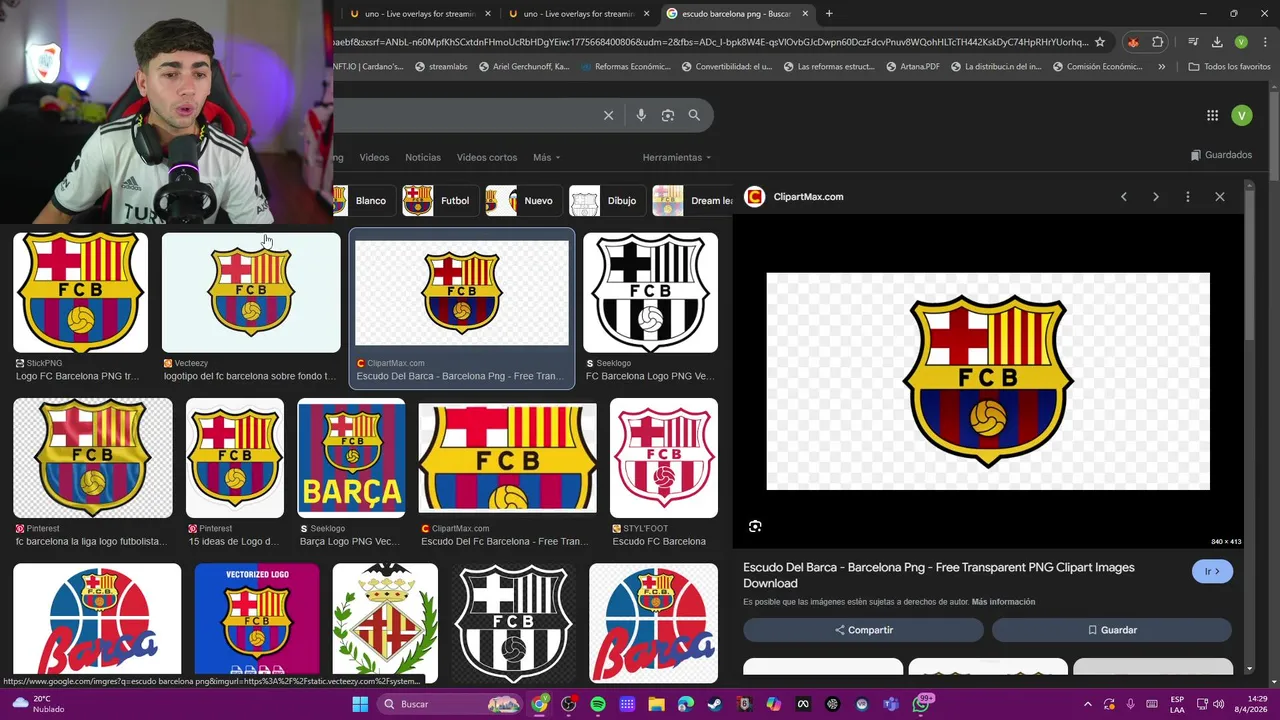This screenshot has height=720, width=1280.
Task: Open Chrome three-dot menu
Action: tap(1264, 42)
